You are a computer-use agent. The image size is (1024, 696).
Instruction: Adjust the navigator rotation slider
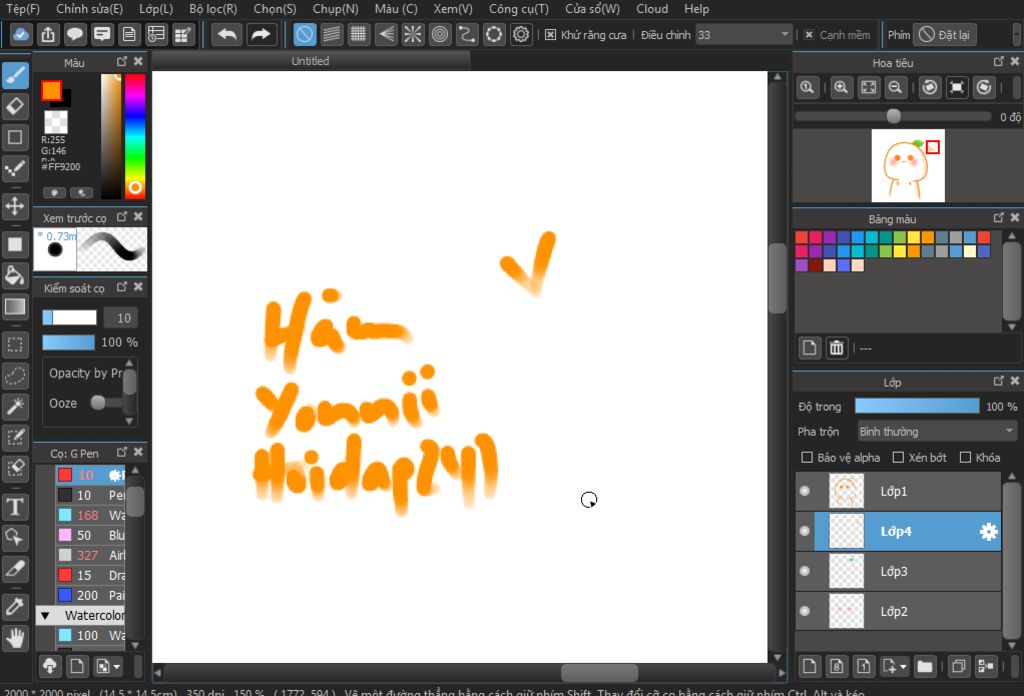(x=893, y=116)
